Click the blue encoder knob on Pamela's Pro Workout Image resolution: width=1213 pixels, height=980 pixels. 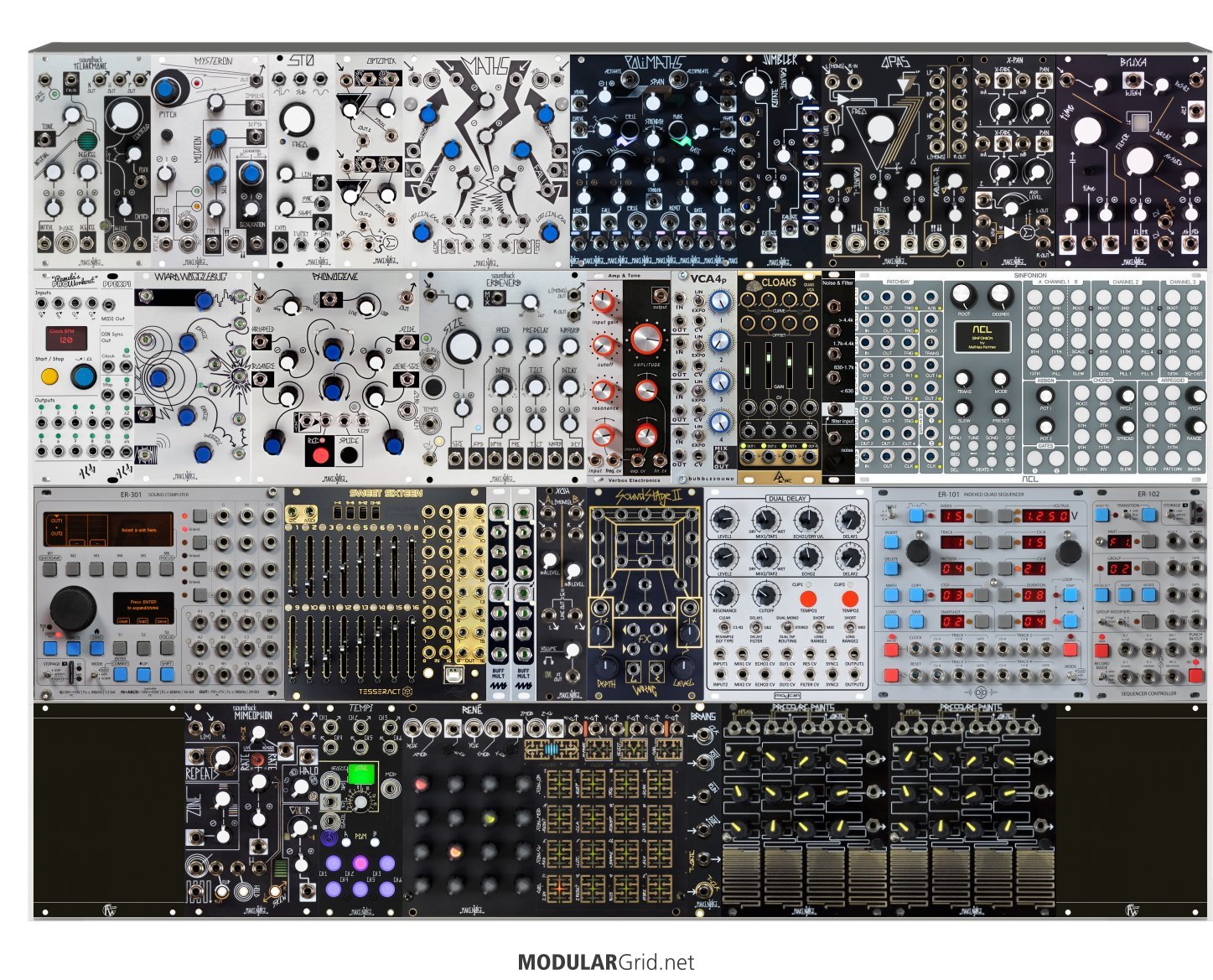[x=82, y=376]
